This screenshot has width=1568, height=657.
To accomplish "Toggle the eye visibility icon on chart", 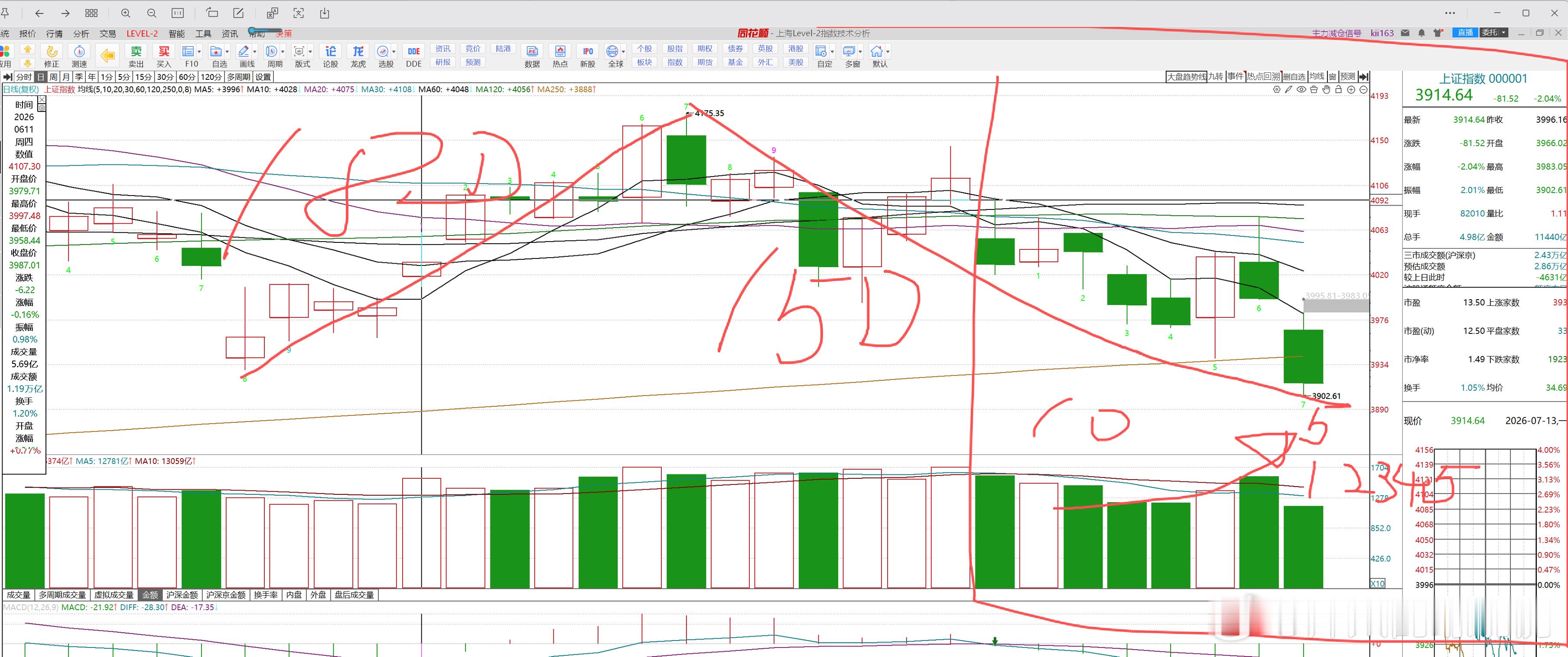I will pyautogui.click(x=1301, y=89).
